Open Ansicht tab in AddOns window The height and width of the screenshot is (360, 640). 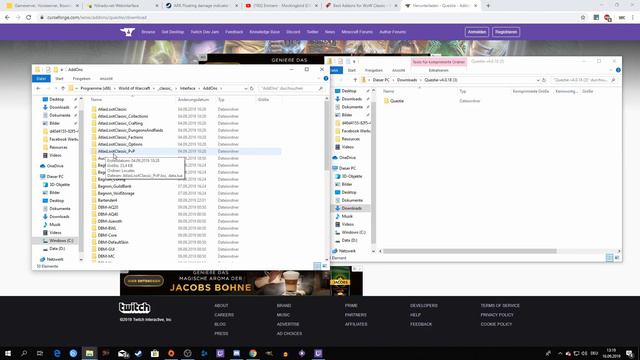click(x=106, y=78)
